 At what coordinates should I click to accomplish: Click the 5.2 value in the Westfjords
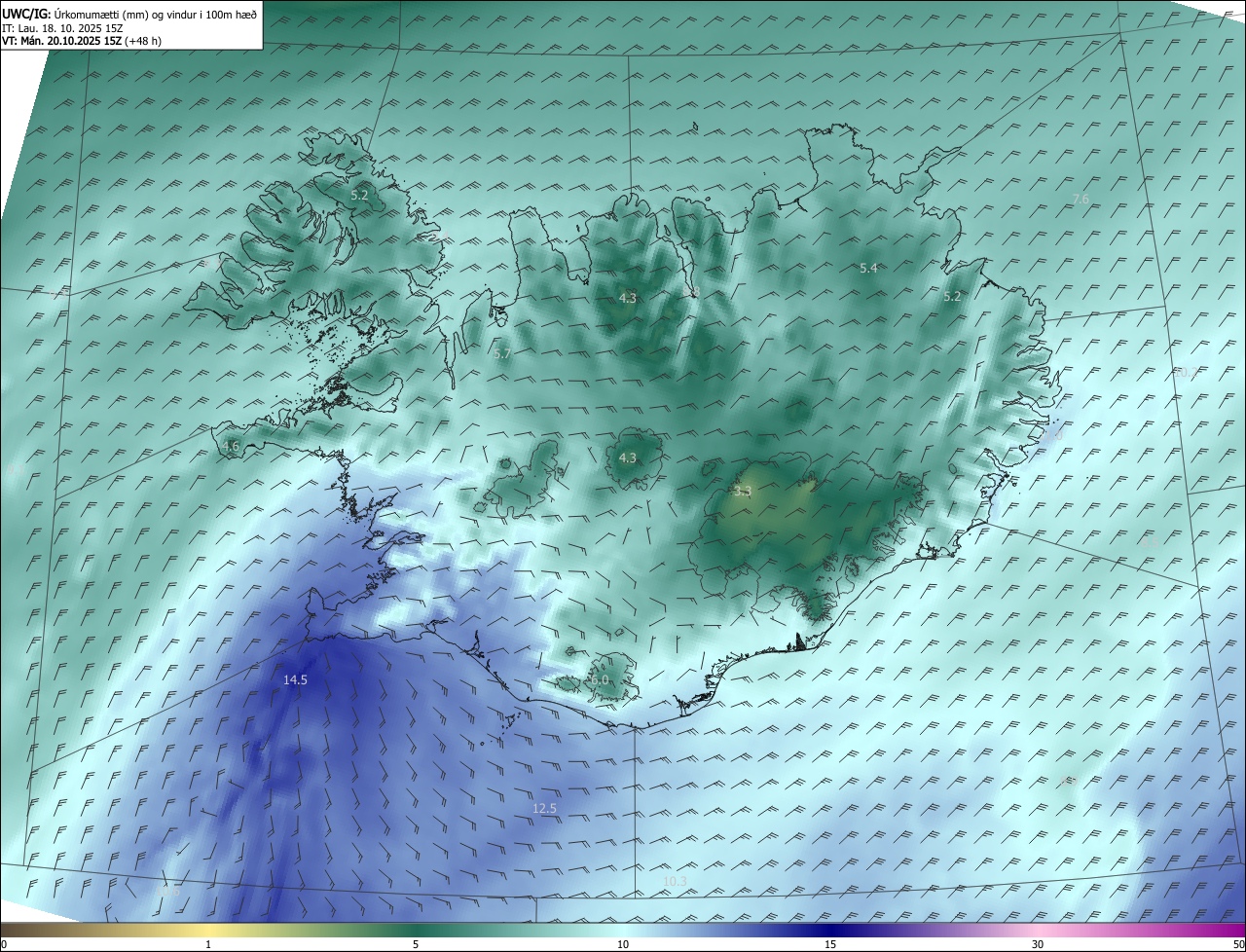click(x=359, y=195)
